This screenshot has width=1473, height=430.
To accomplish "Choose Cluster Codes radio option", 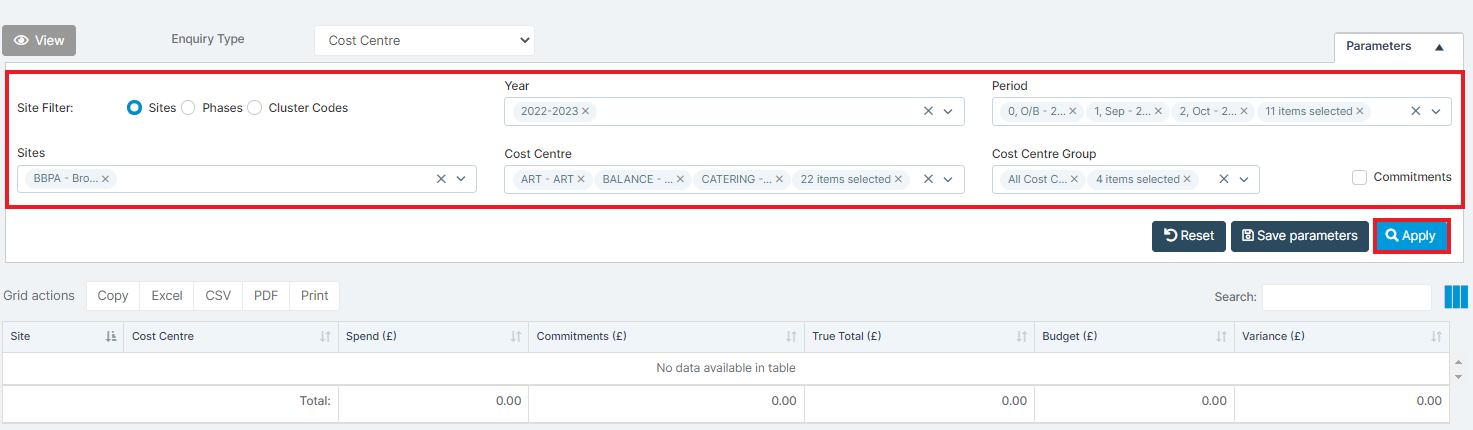I will coord(254,108).
